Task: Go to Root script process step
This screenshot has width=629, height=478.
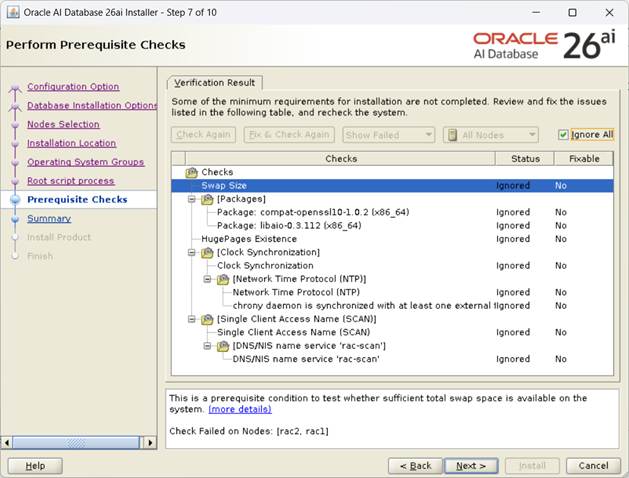Action: click(x=71, y=181)
